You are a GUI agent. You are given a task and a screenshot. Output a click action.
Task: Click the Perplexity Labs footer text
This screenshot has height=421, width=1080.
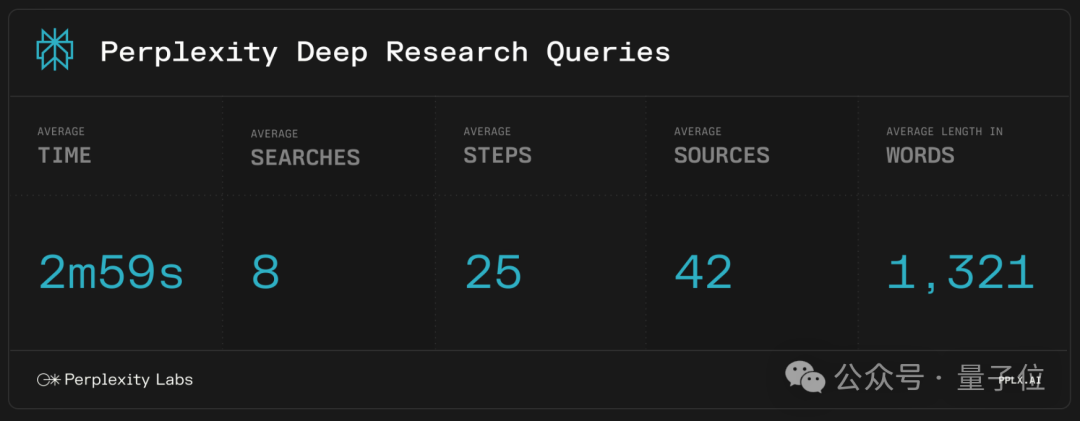click(x=128, y=380)
